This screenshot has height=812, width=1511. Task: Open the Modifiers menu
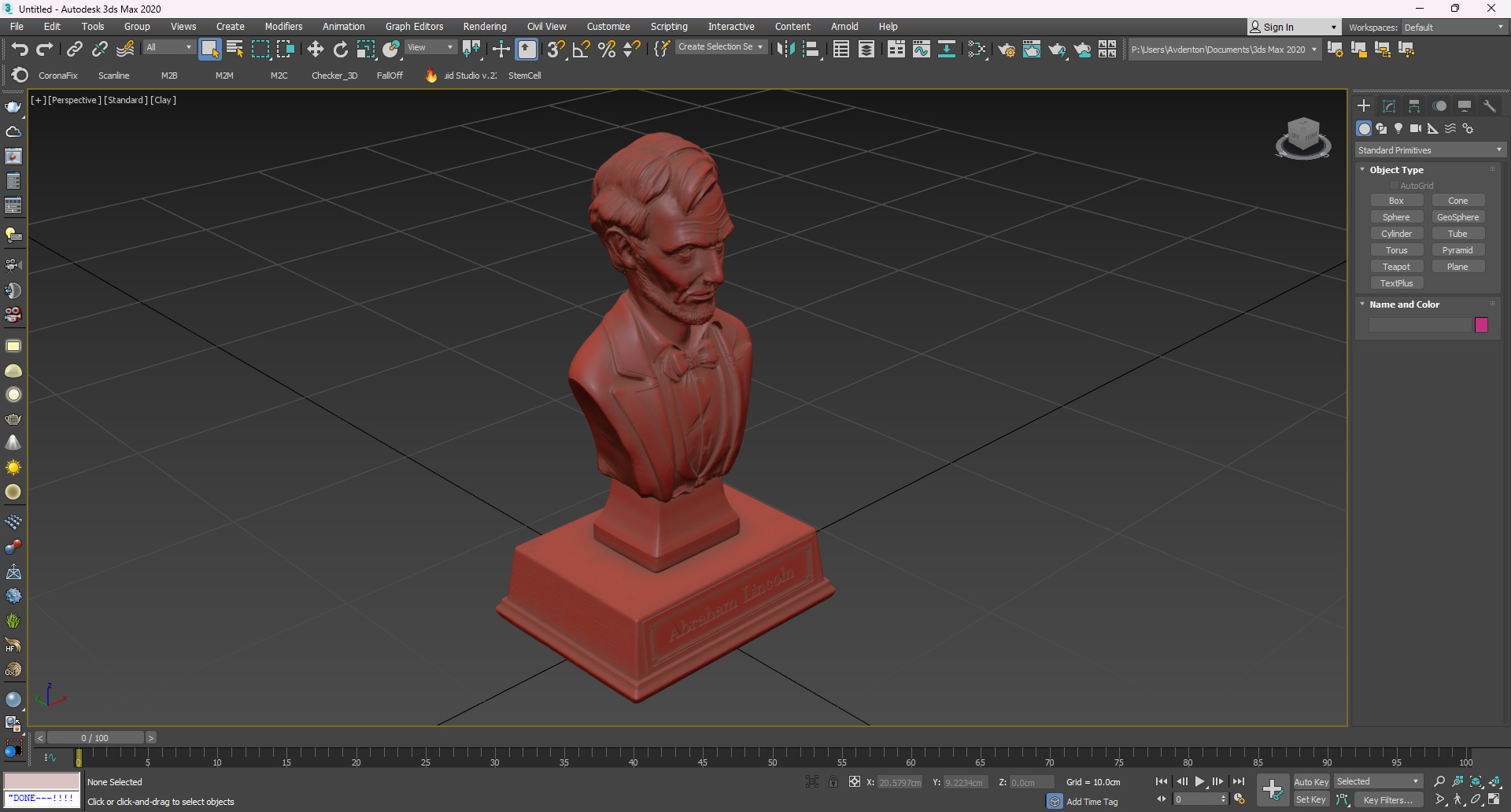pos(283,27)
